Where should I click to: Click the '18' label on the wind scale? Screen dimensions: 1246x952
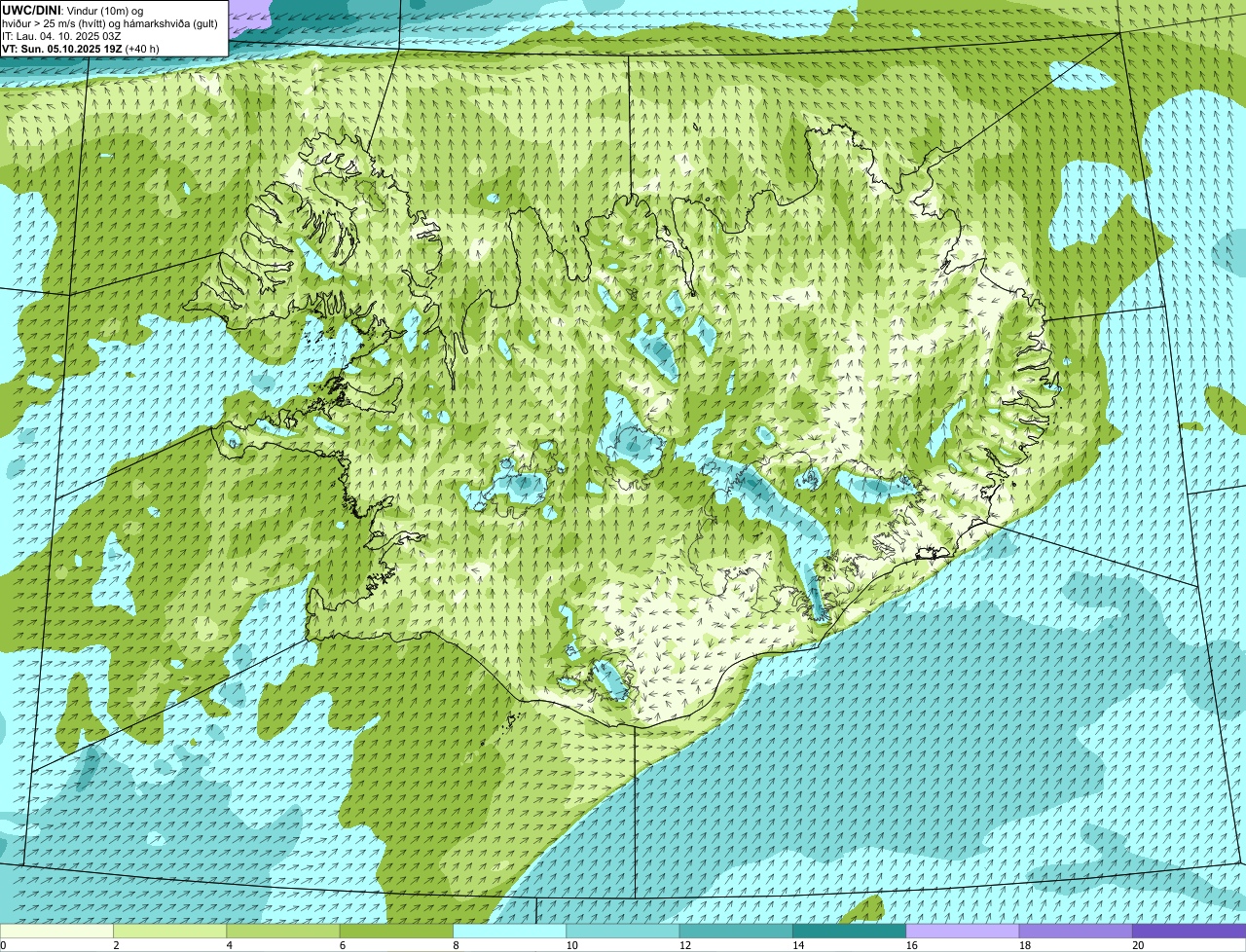click(x=1025, y=945)
